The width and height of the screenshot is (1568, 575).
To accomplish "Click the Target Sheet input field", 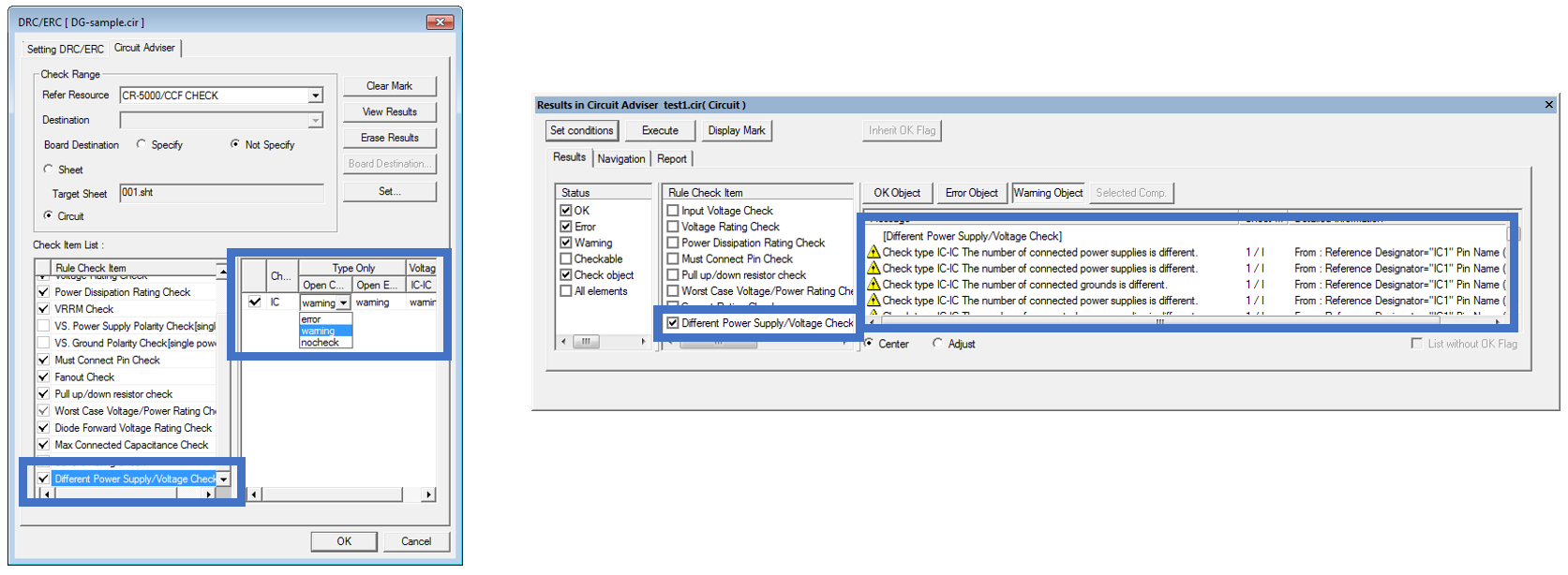I will coord(221,192).
